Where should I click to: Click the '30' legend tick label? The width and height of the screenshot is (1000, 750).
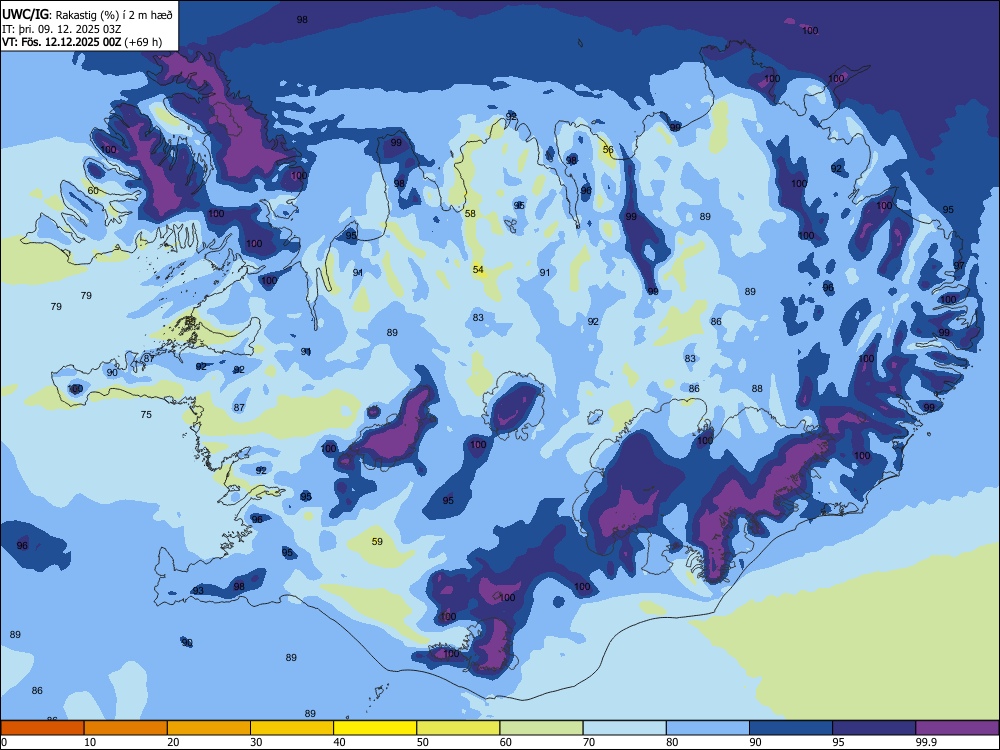(256, 742)
